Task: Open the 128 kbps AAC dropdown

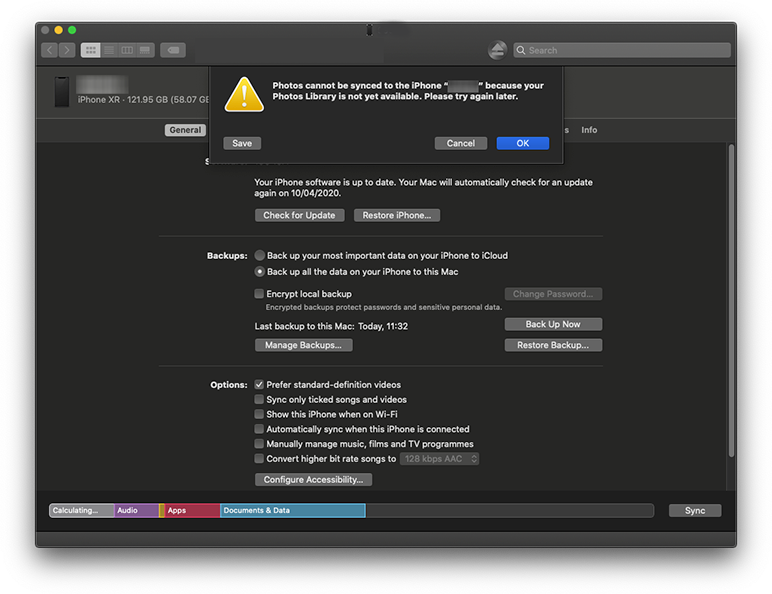Action: coord(439,459)
